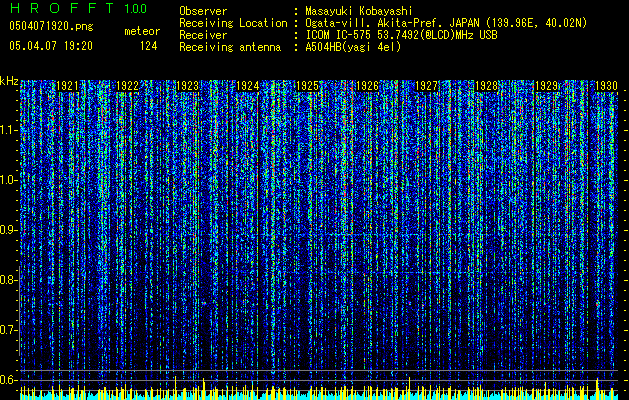The width and height of the screenshot is (629, 400).
Task: Click the 1926 time marker
Action: point(367,86)
